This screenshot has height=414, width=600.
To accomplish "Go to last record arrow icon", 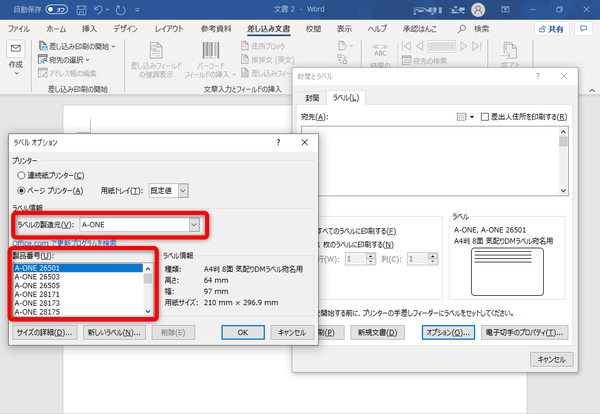I will tap(477, 46).
